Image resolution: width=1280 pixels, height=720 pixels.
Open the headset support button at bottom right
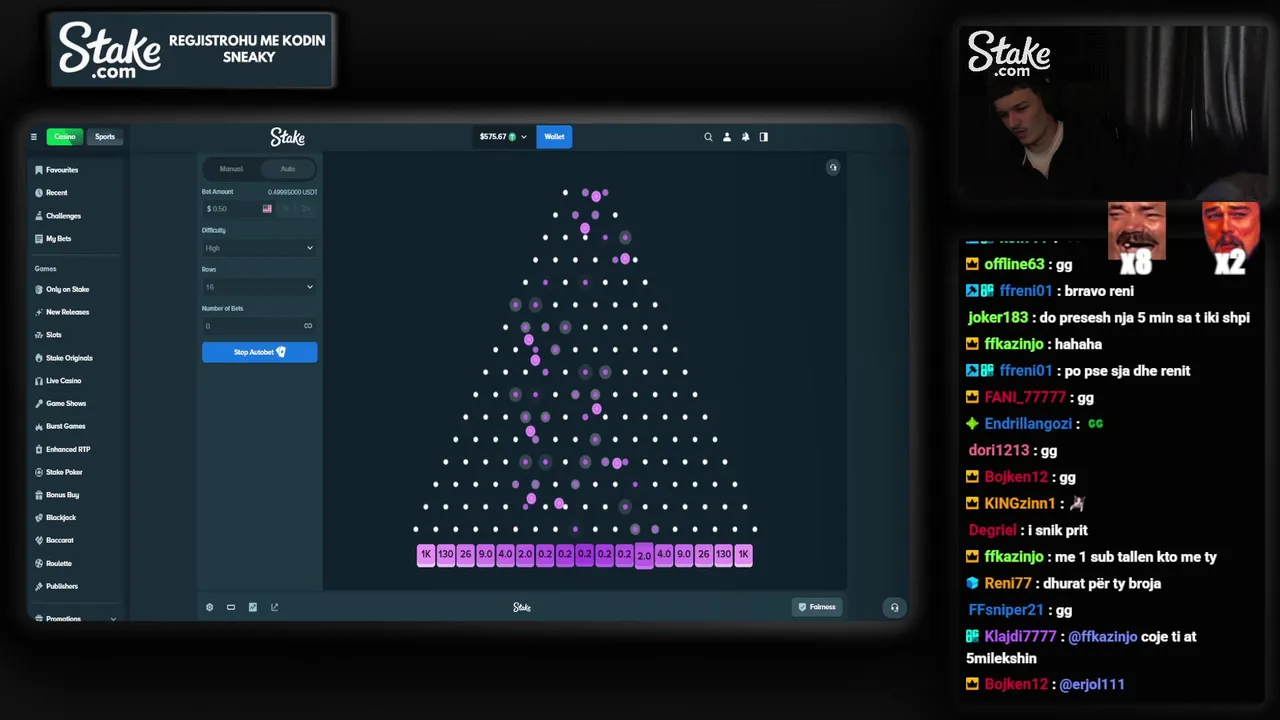(x=894, y=607)
